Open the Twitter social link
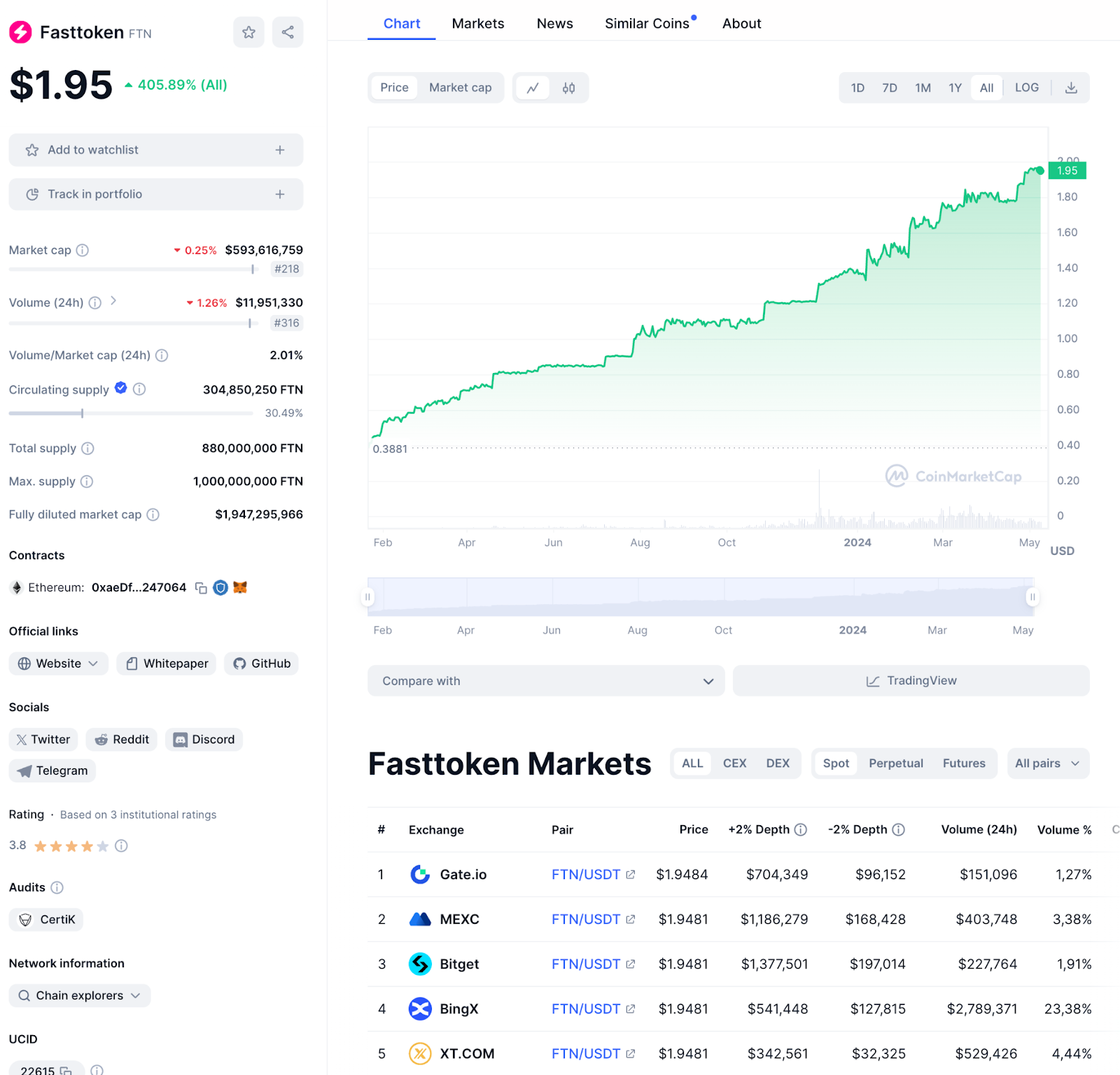Viewport: 1120px width, 1075px height. coord(43,740)
